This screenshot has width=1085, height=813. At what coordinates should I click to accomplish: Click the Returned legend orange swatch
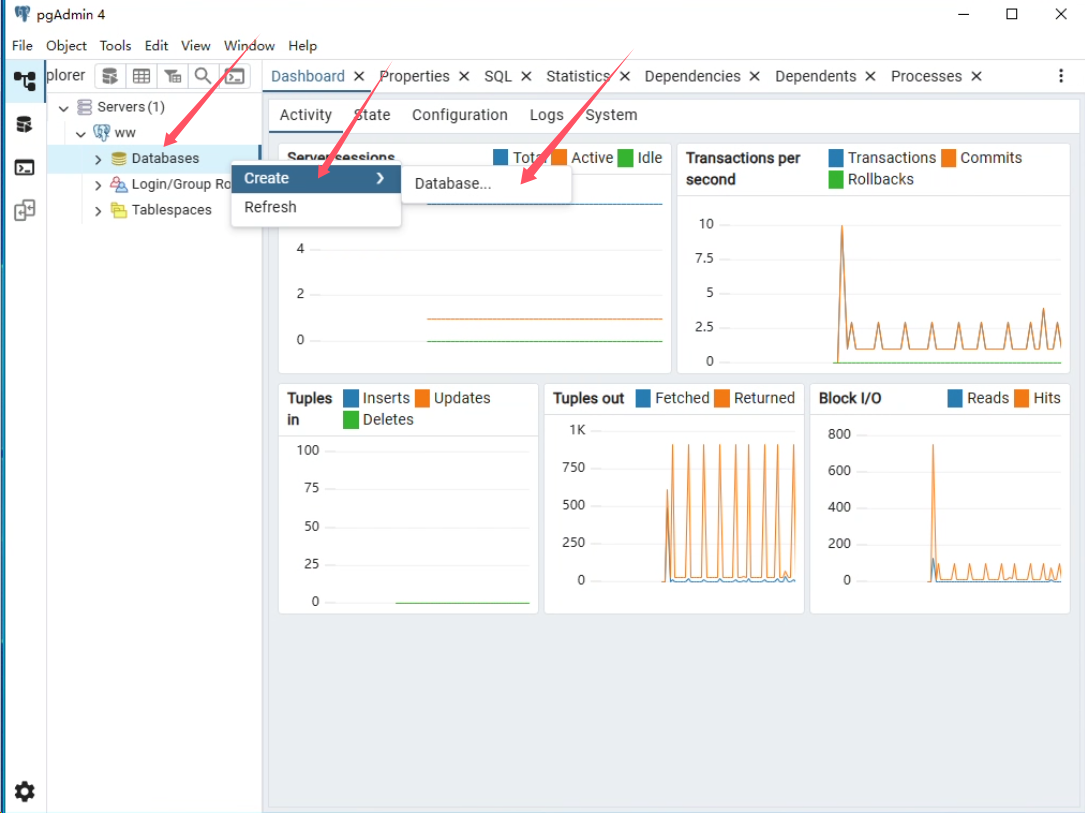722,398
